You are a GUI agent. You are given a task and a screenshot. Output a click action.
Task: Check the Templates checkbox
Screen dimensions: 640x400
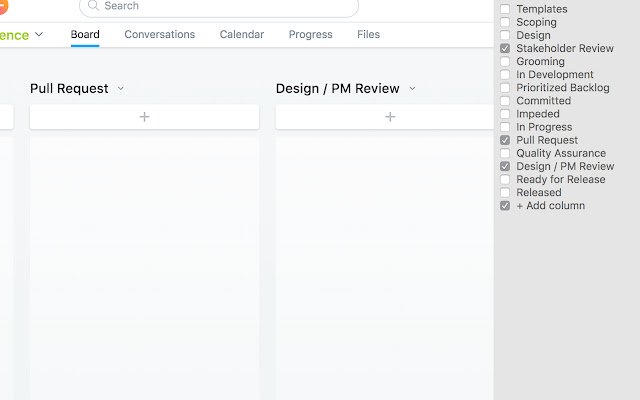(505, 9)
